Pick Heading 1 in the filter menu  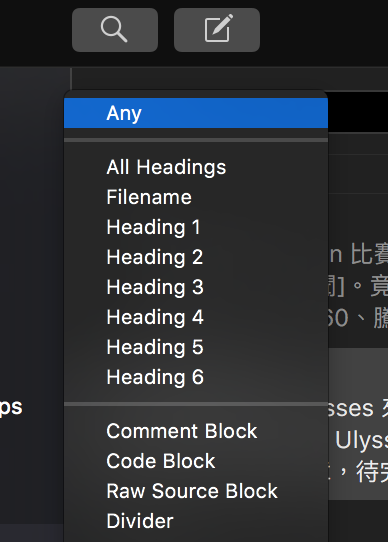(196, 227)
